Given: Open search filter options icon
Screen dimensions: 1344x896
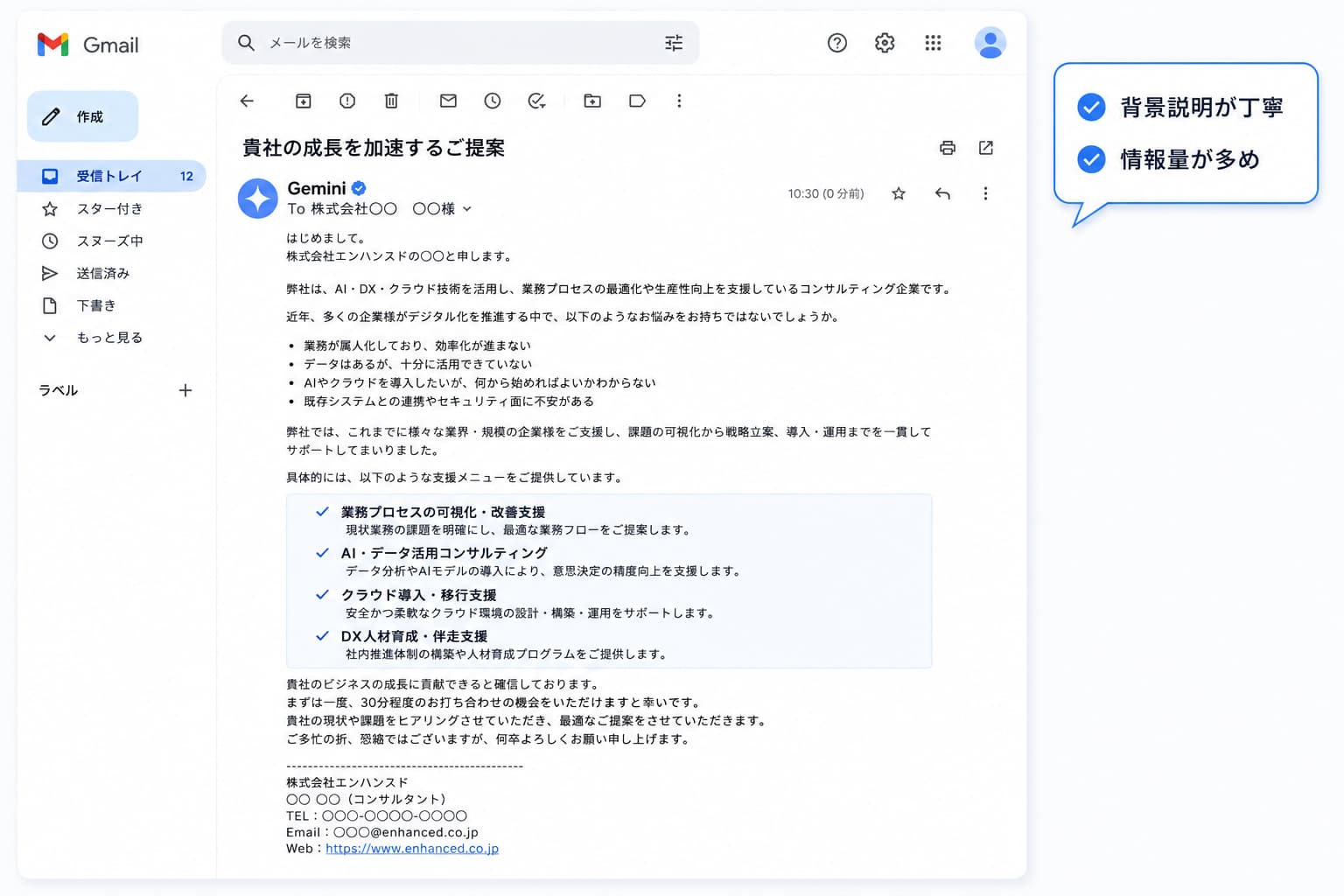Looking at the screenshot, I should (673, 43).
